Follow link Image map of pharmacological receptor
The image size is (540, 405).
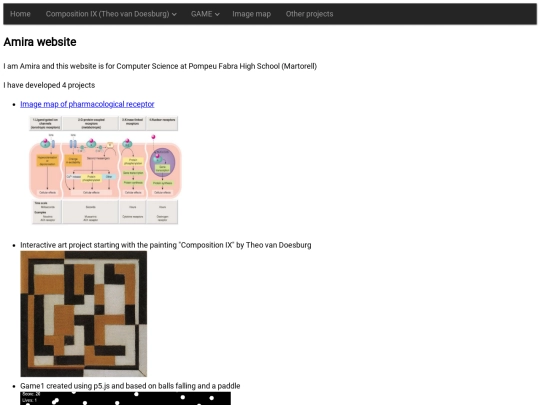pyautogui.click(x=87, y=104)
